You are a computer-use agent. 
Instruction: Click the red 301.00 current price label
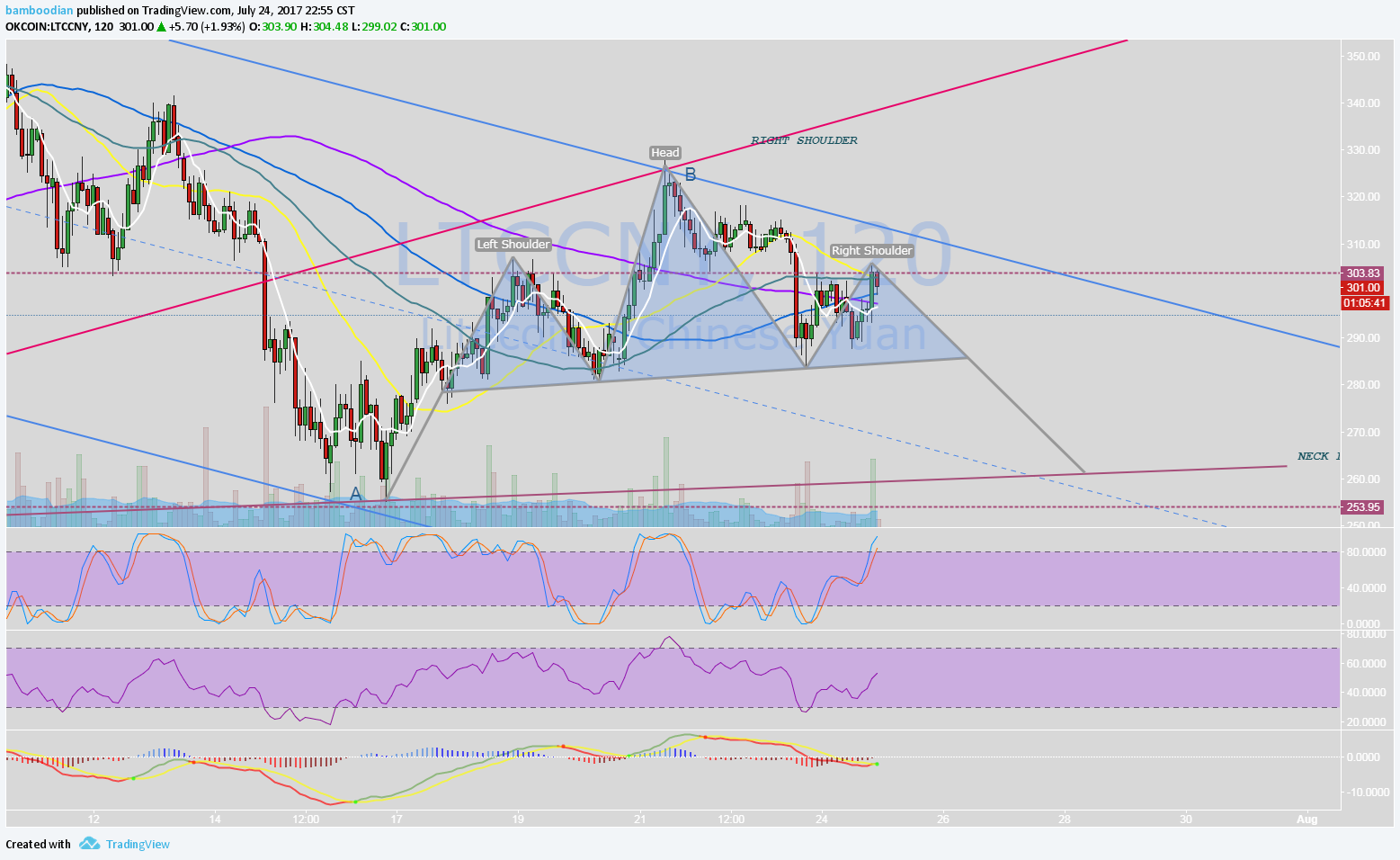[1364, 288]
